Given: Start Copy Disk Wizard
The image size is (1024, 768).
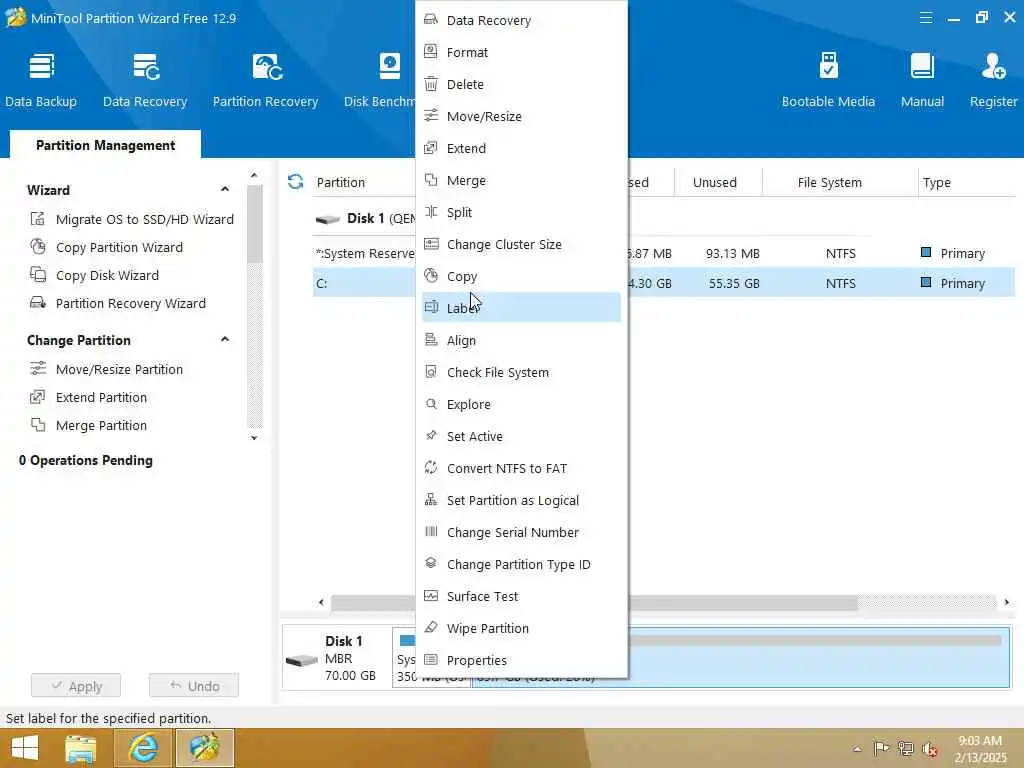Looking at the screenshot, I should point(94,276).
